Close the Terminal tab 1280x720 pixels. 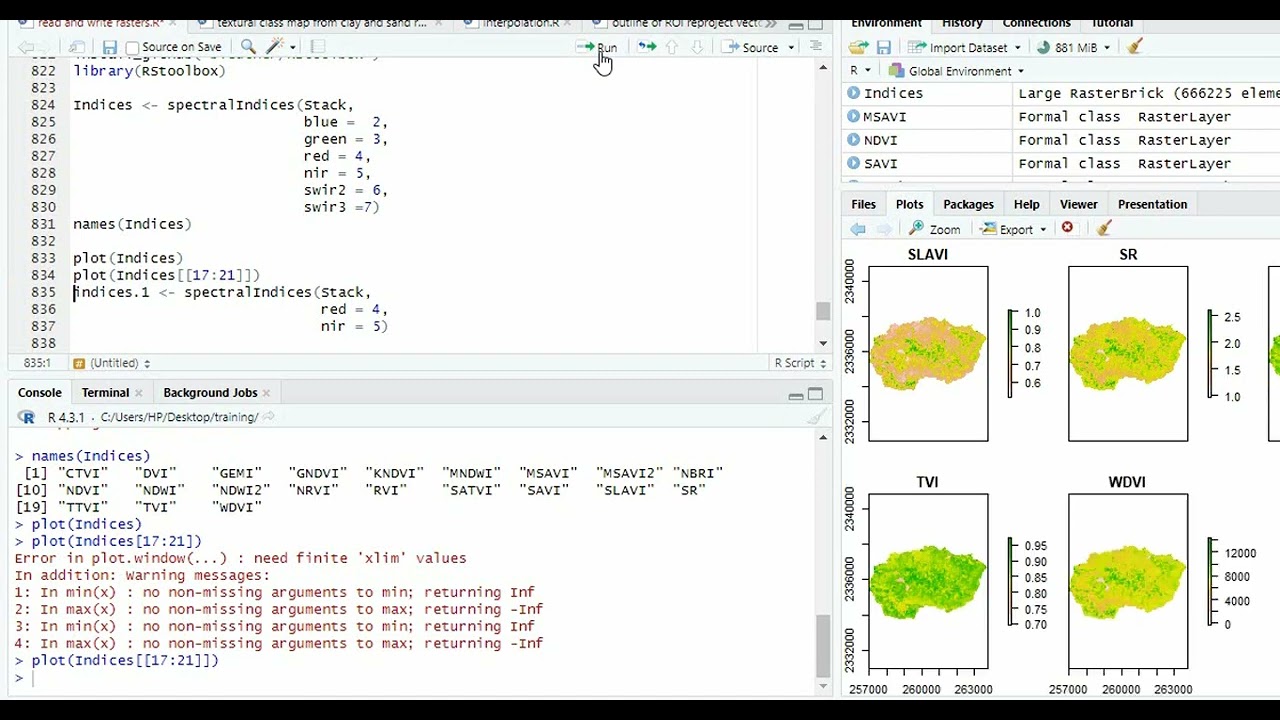point(139,393)
